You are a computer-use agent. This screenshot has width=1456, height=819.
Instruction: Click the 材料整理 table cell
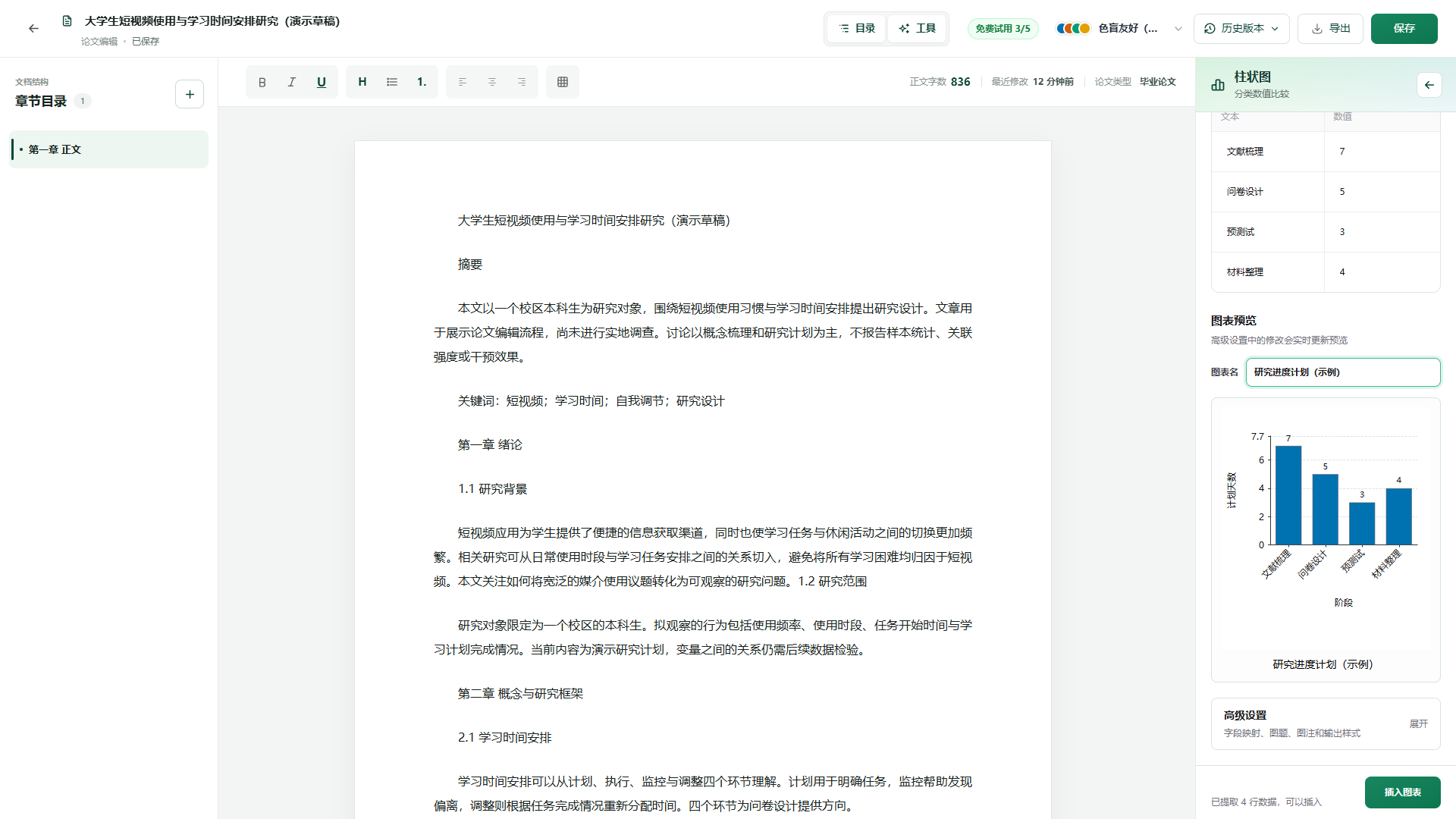(x=1268, y=272)
